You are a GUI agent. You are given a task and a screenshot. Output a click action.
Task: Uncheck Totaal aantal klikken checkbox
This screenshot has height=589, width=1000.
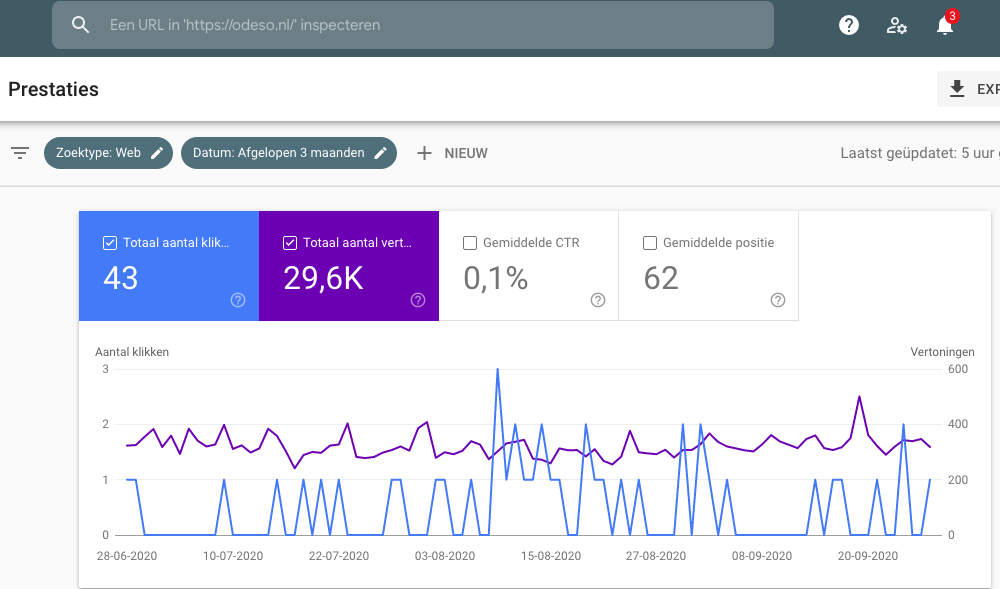(x=110, y=243)
